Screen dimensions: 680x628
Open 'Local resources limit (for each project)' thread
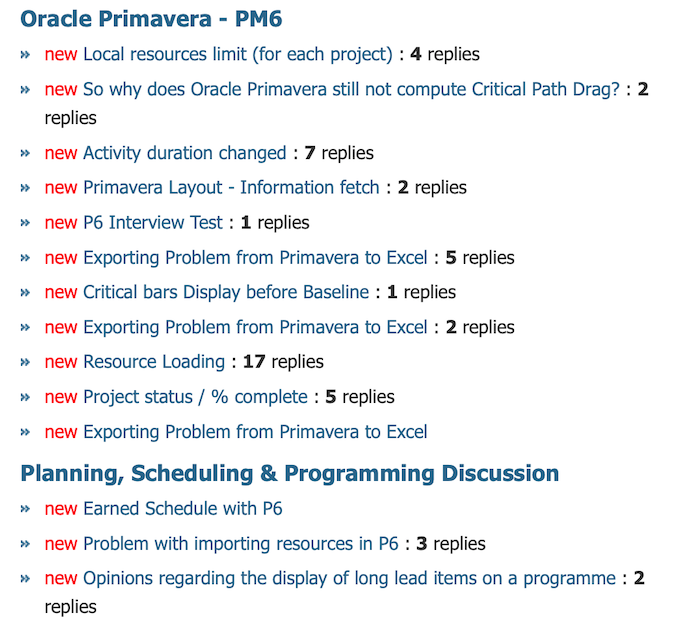238,55
